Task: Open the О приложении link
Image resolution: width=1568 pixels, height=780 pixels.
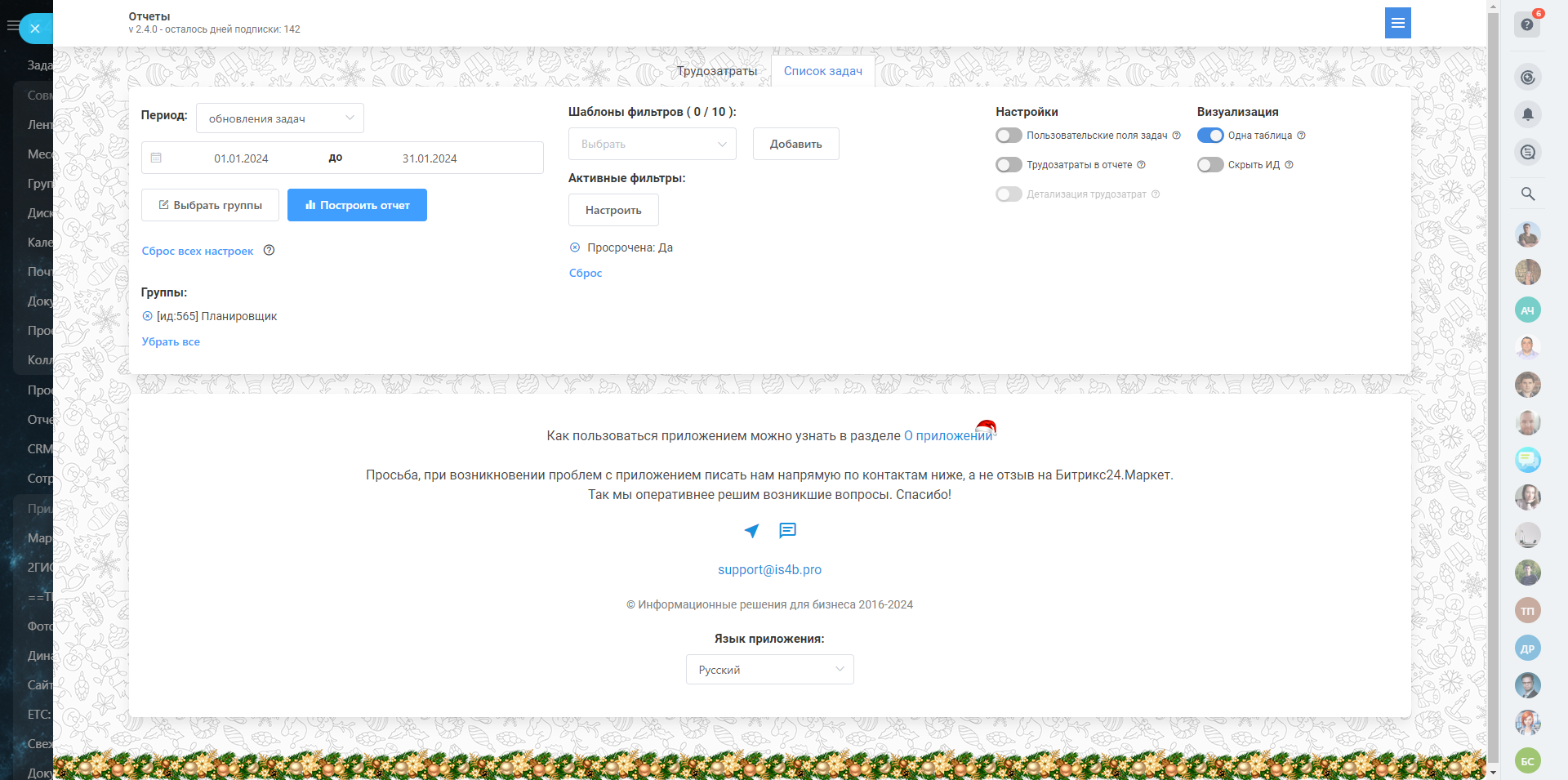Action: (x=948, y=436)
